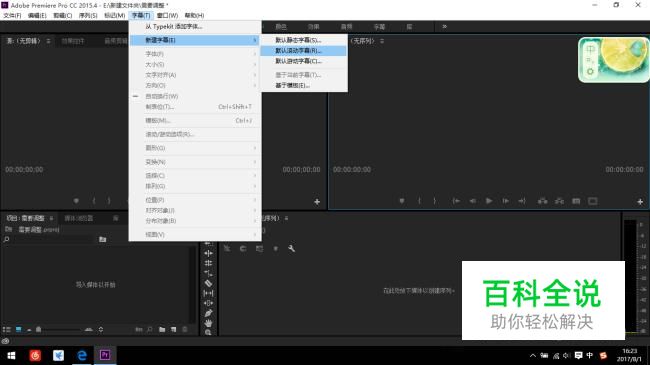Select the Razor tool

(209, 283)
